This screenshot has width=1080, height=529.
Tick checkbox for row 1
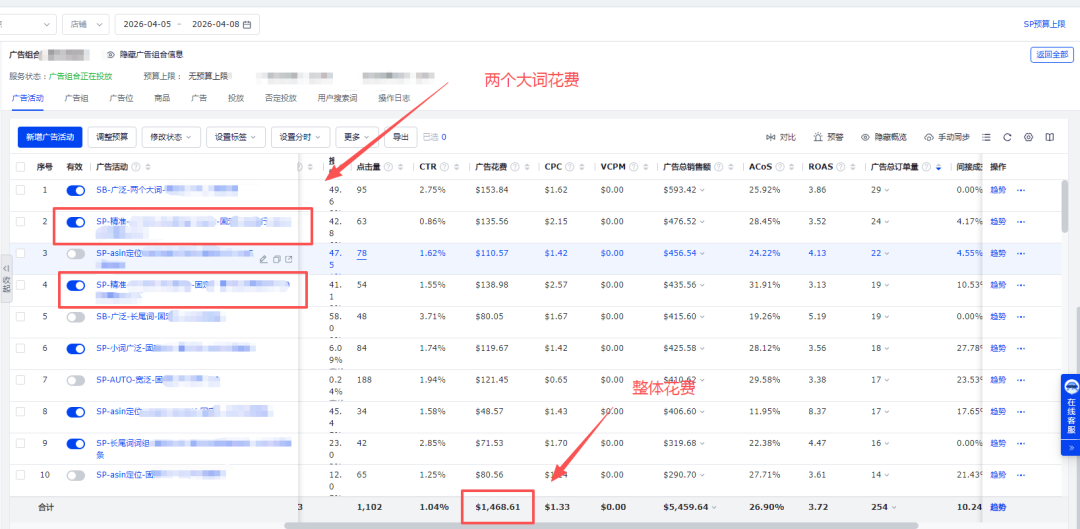21,189
